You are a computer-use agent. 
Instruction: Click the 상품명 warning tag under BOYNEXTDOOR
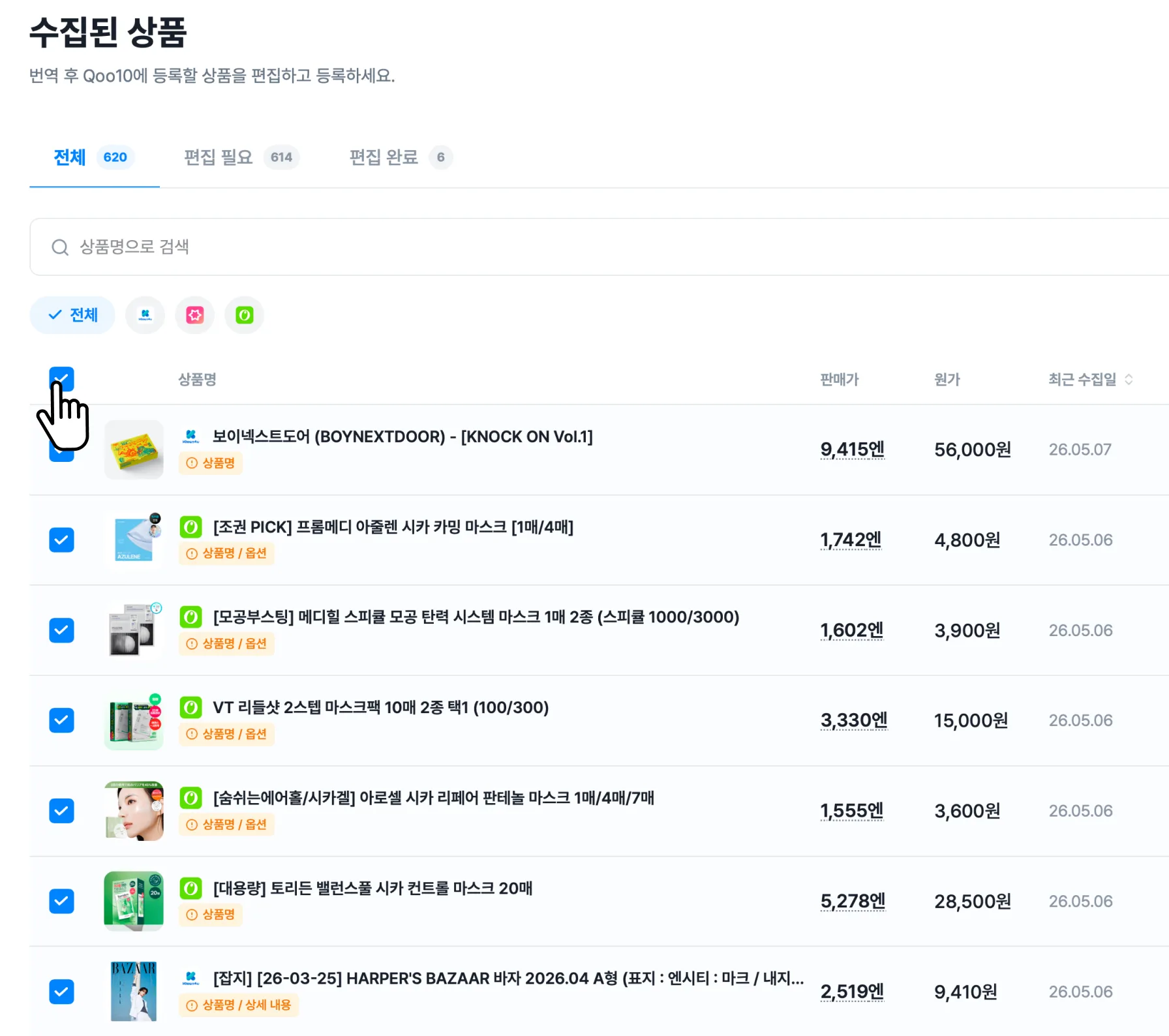coord(211,463)
